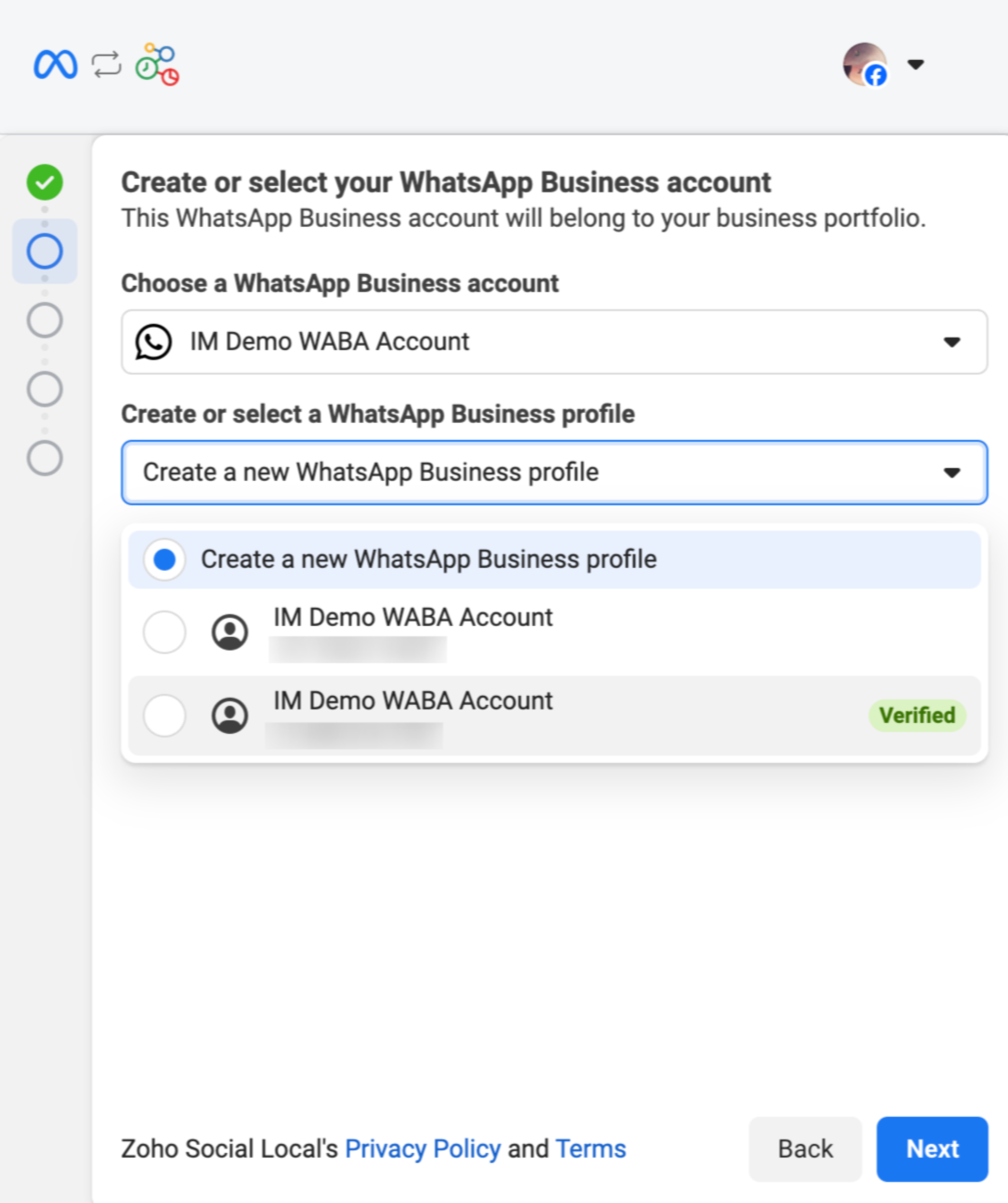
Task: Click the green completed step checkmark
Action: tap(44, 182)
